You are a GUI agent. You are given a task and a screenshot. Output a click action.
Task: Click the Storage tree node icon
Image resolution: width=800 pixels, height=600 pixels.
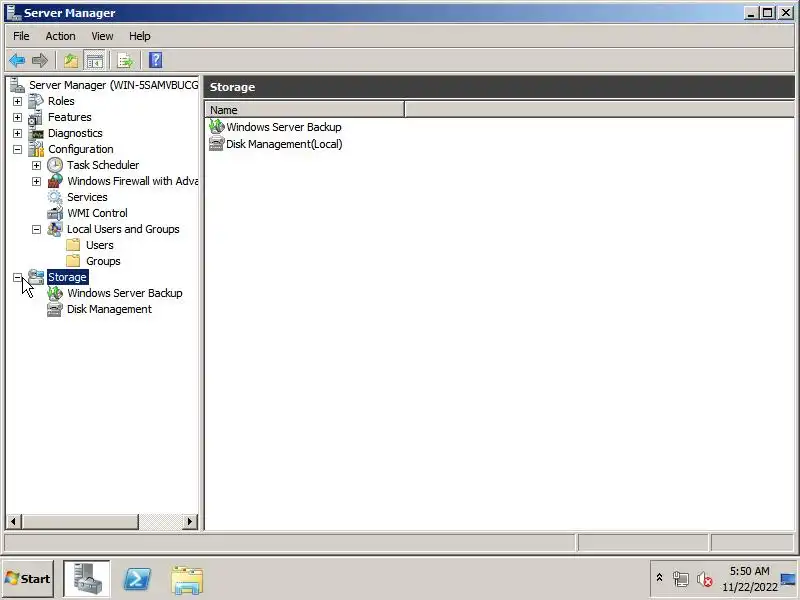pos(36,277)
